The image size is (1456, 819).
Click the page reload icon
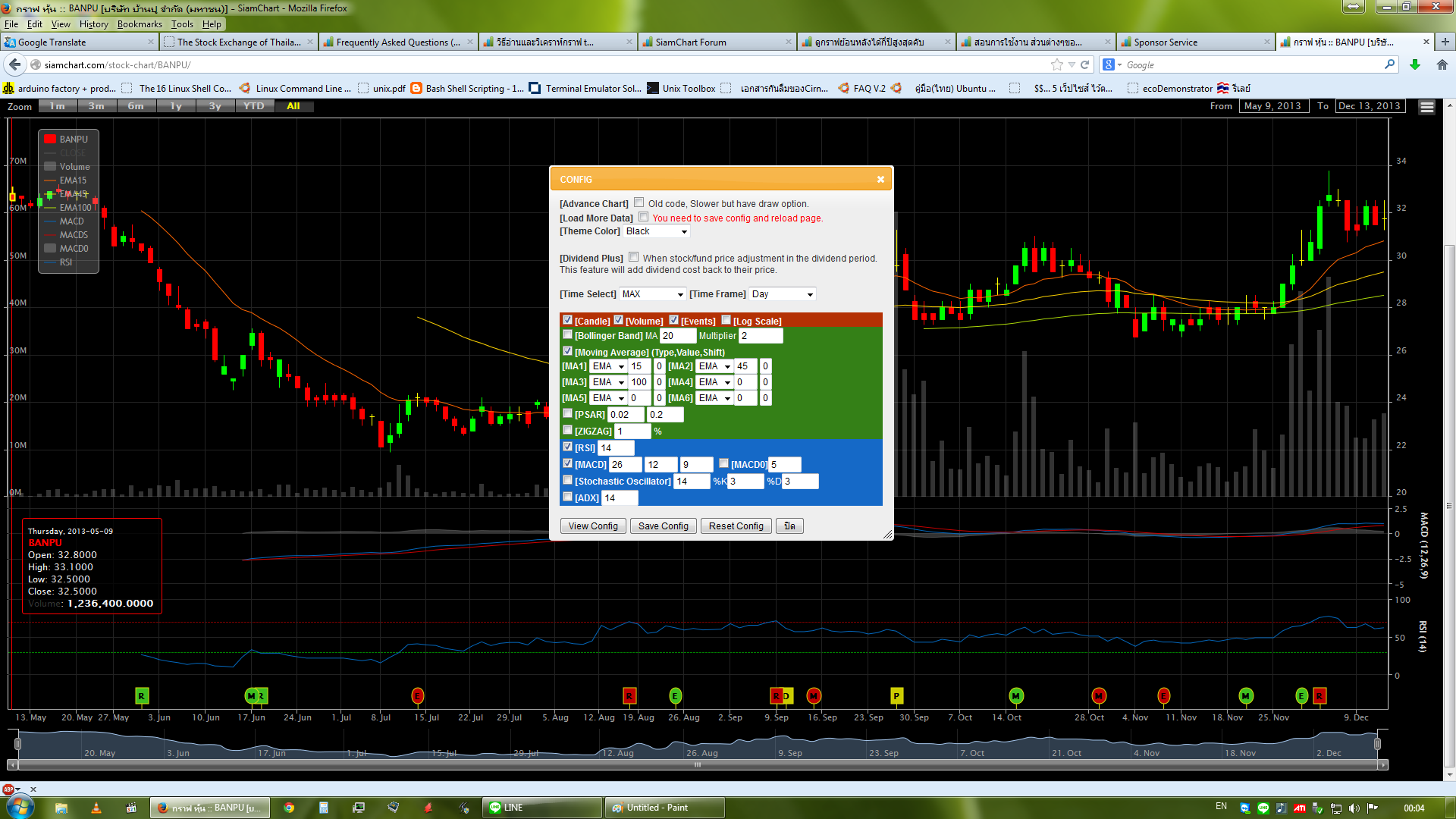coord(1085,64)
